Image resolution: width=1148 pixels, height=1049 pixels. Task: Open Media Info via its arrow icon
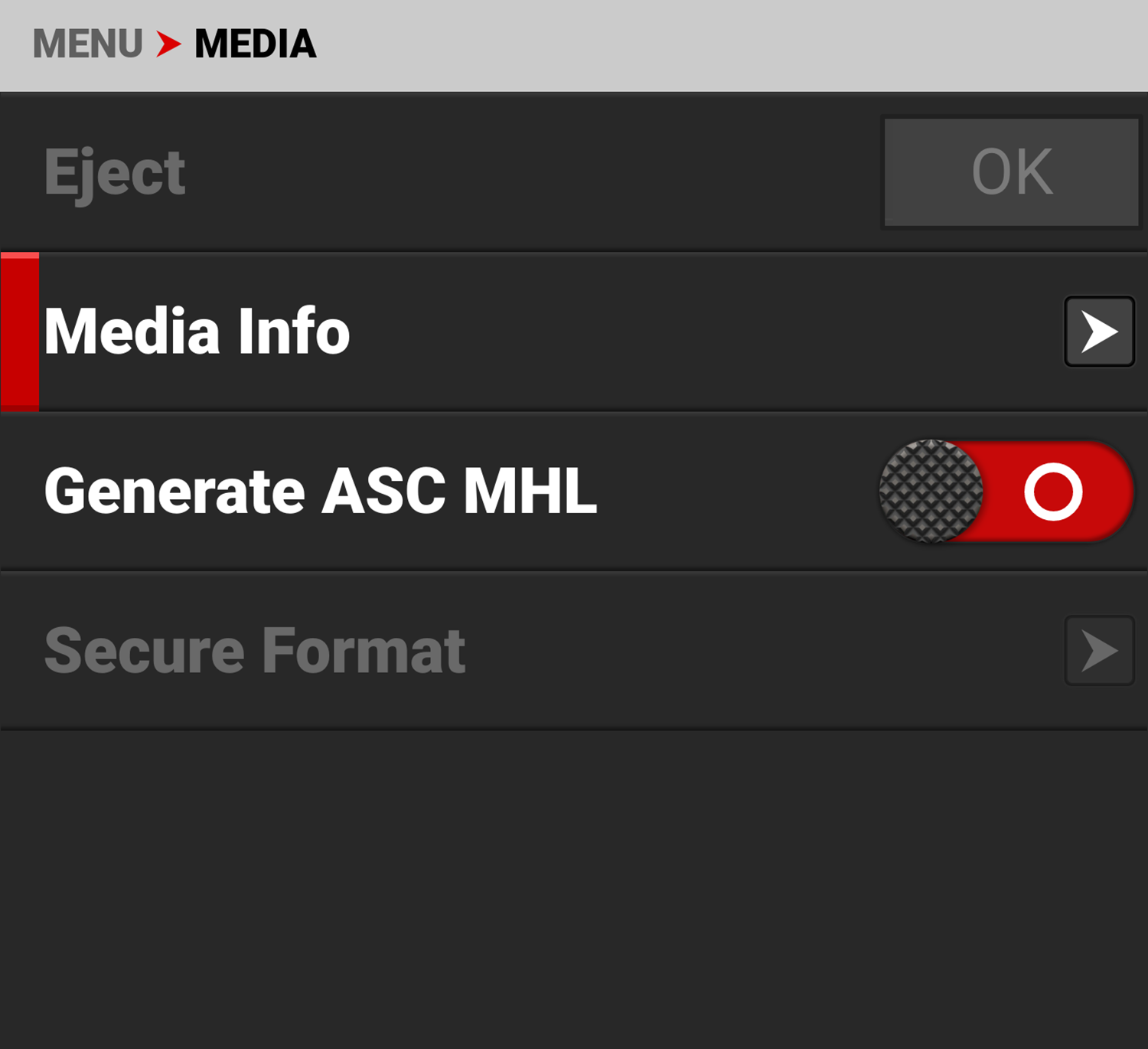pos(1099,332)
